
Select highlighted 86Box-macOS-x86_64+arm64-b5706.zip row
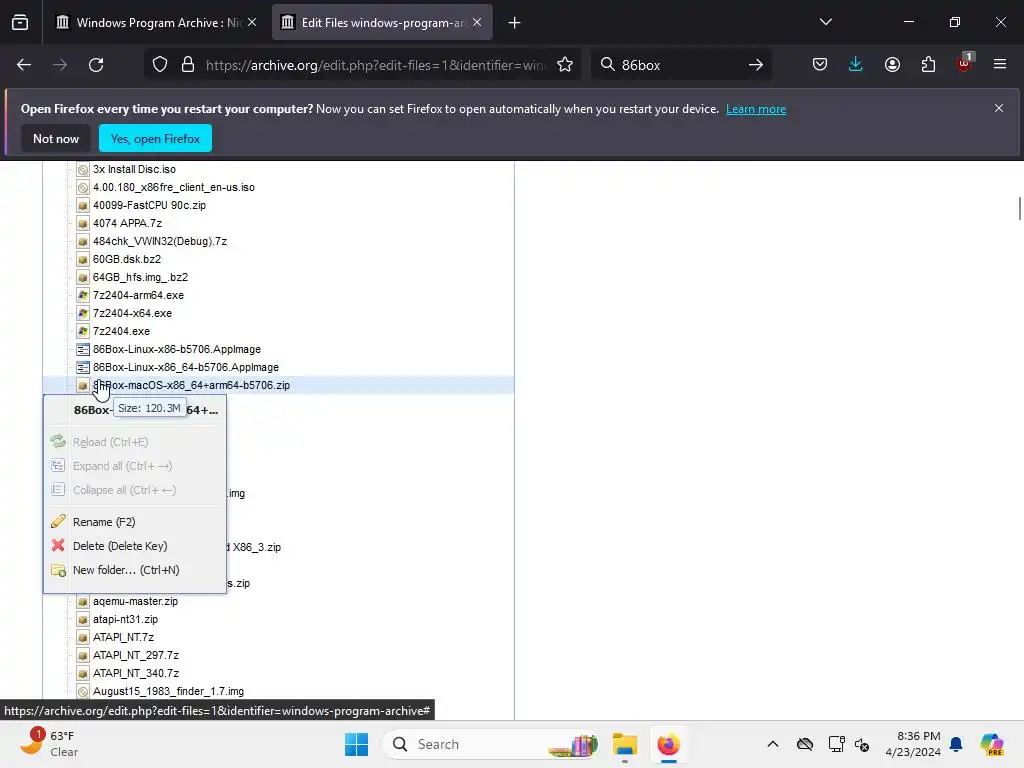(278, 385)
